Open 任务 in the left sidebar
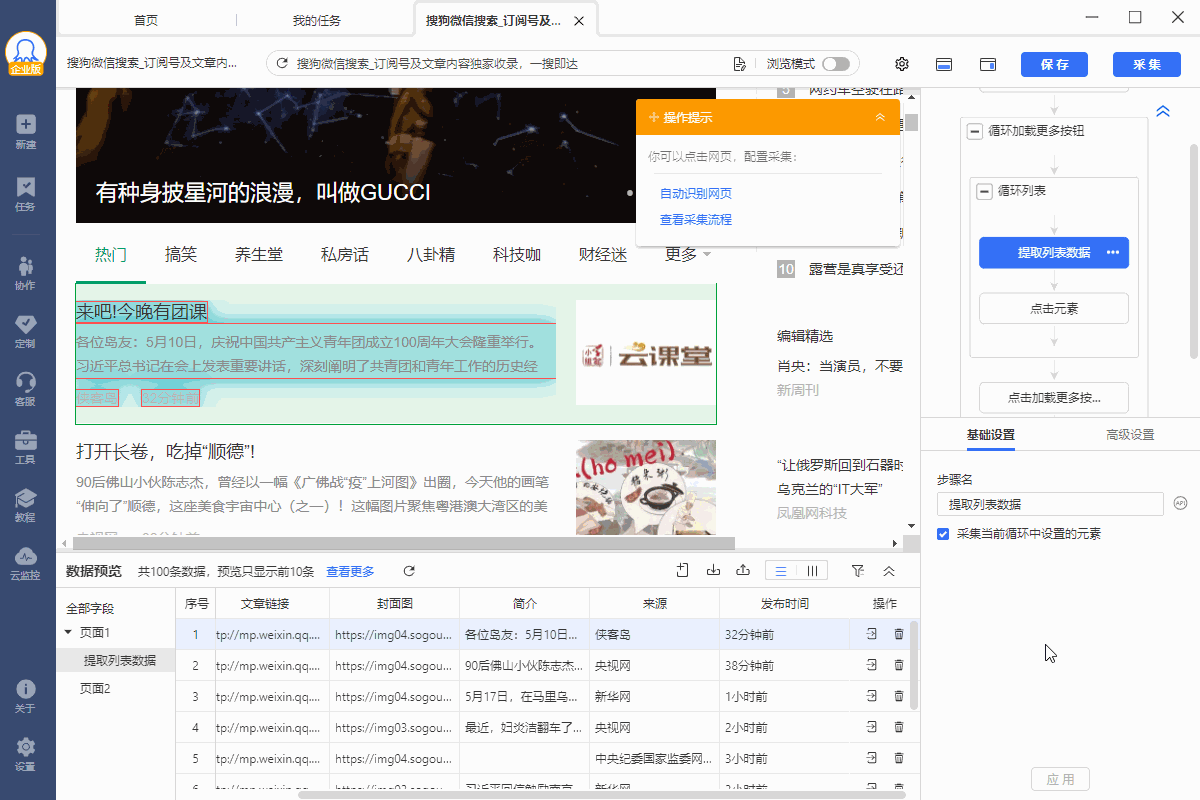1200x800 pixels. (x=26, y=194)
